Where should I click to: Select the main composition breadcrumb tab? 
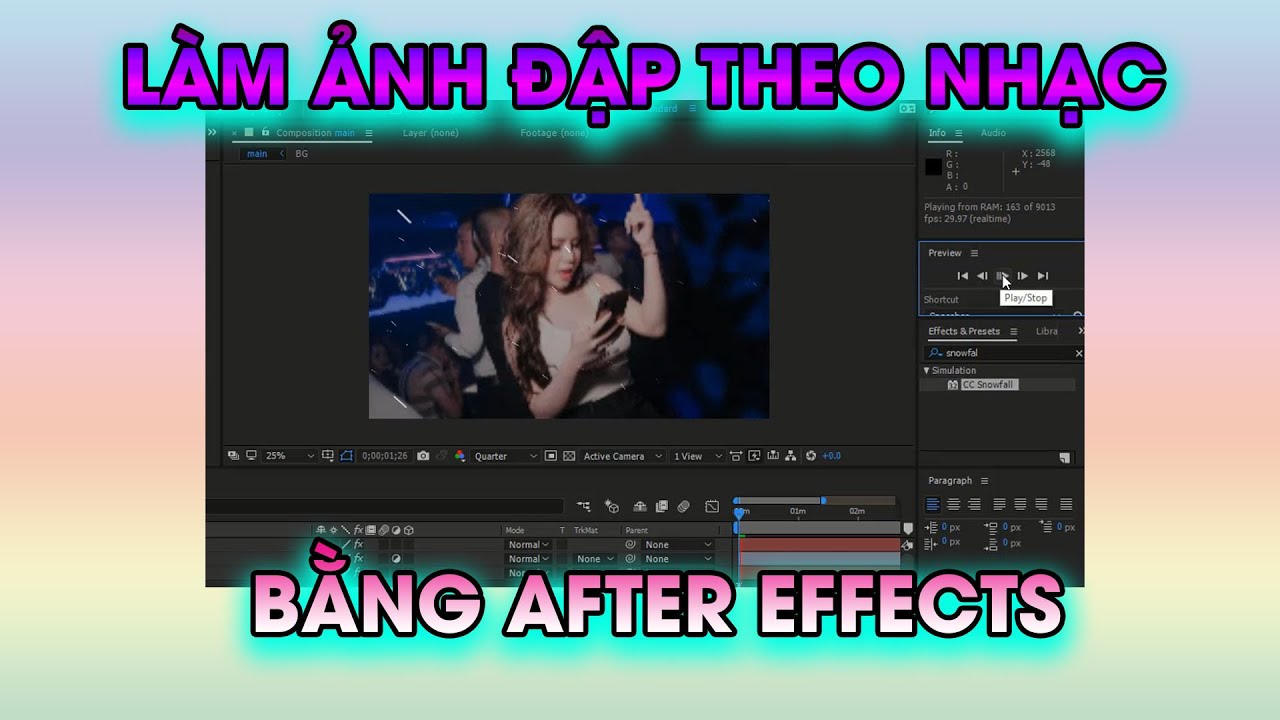point(257,154)
